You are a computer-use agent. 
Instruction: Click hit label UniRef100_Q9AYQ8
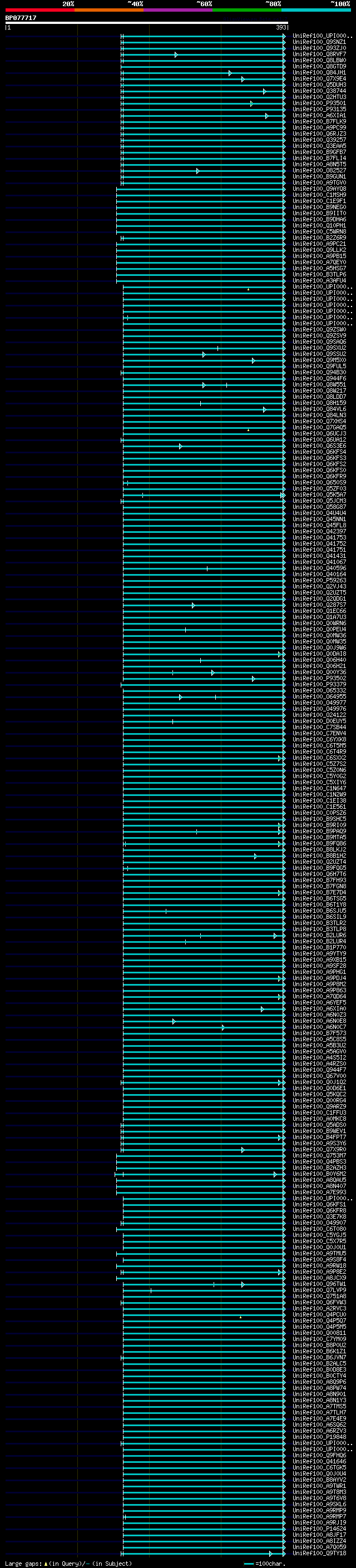[319, 189]
